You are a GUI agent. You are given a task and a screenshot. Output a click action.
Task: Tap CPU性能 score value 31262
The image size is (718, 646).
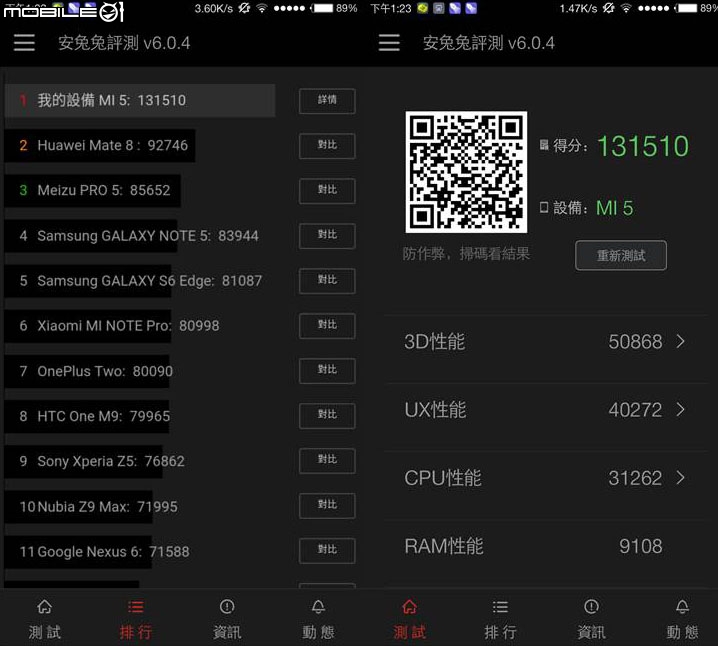pyautogui.click(x=635, y=478)
